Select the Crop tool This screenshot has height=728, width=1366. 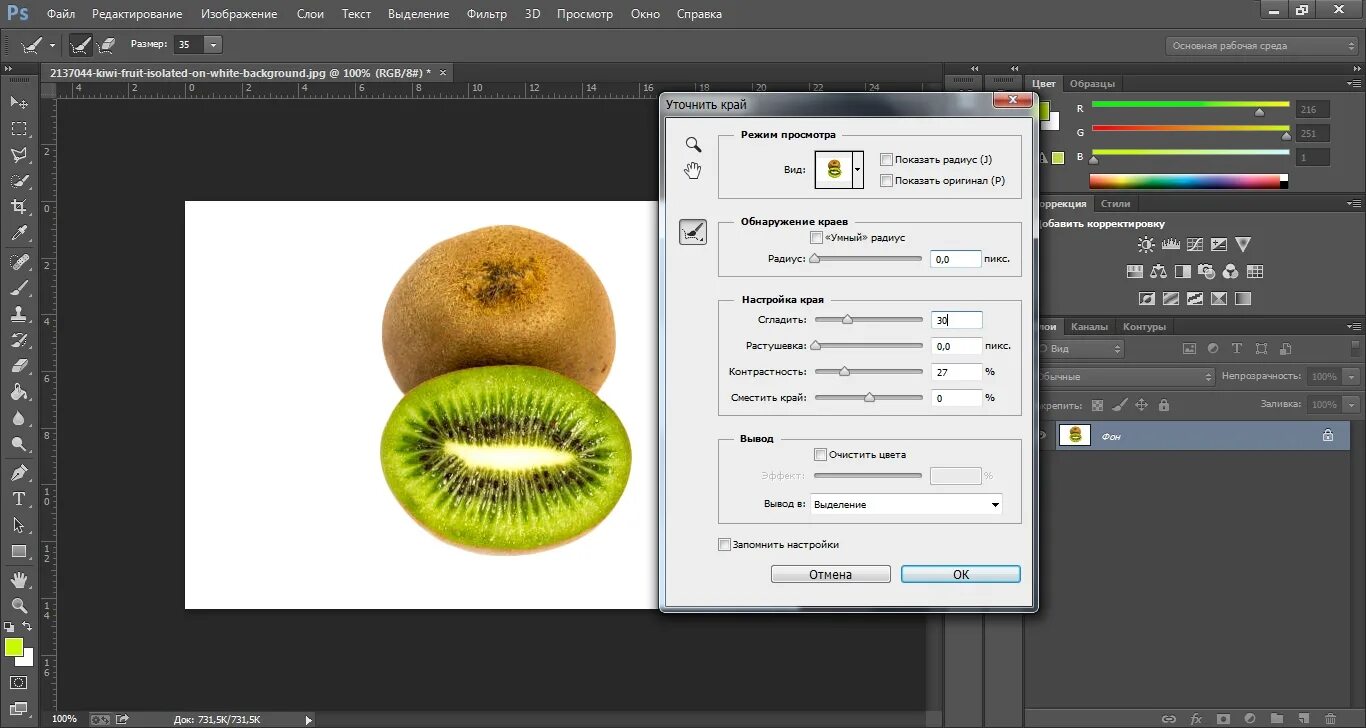tap(19, 207)
